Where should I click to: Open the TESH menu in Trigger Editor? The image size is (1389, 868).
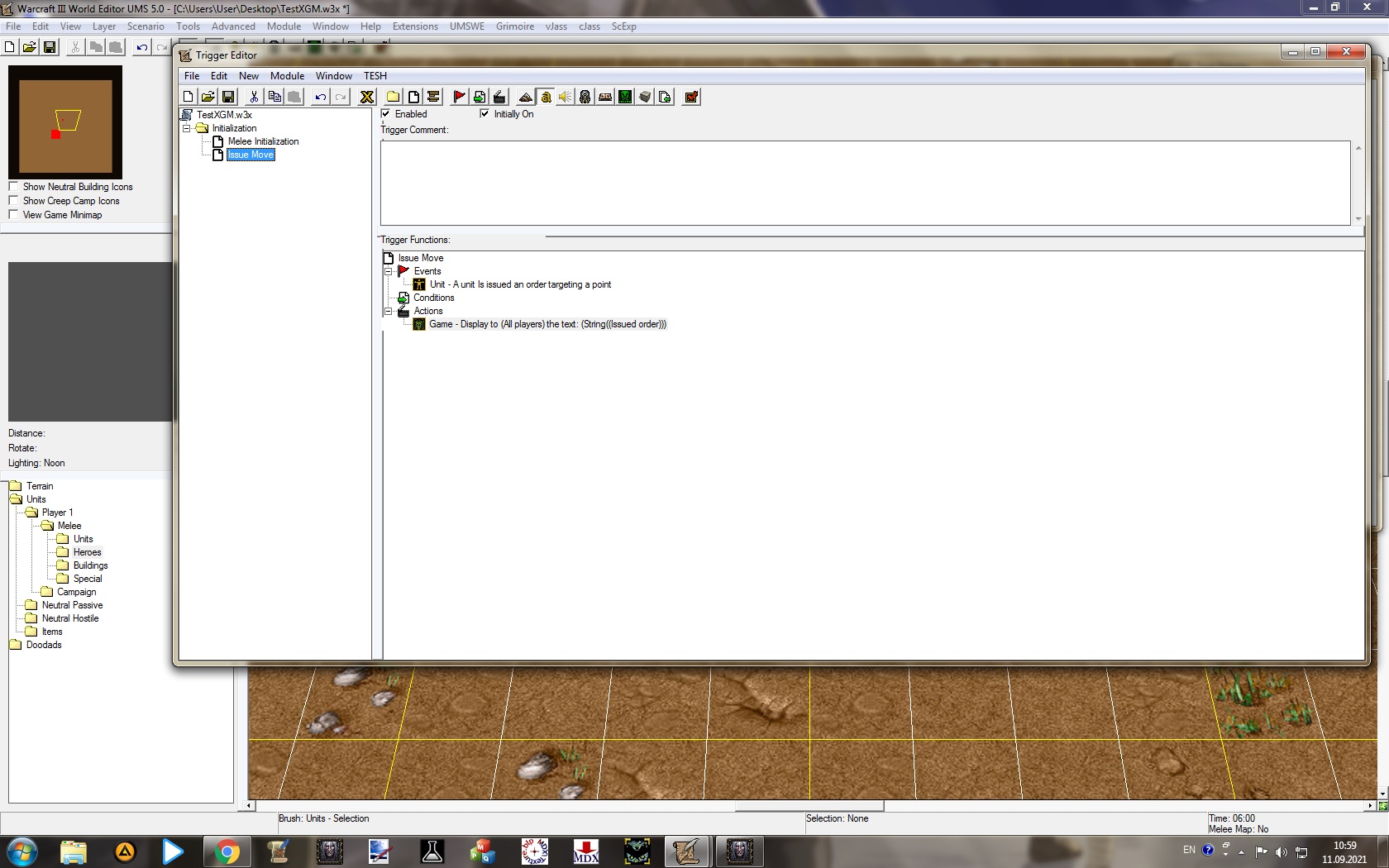[375, 76]
